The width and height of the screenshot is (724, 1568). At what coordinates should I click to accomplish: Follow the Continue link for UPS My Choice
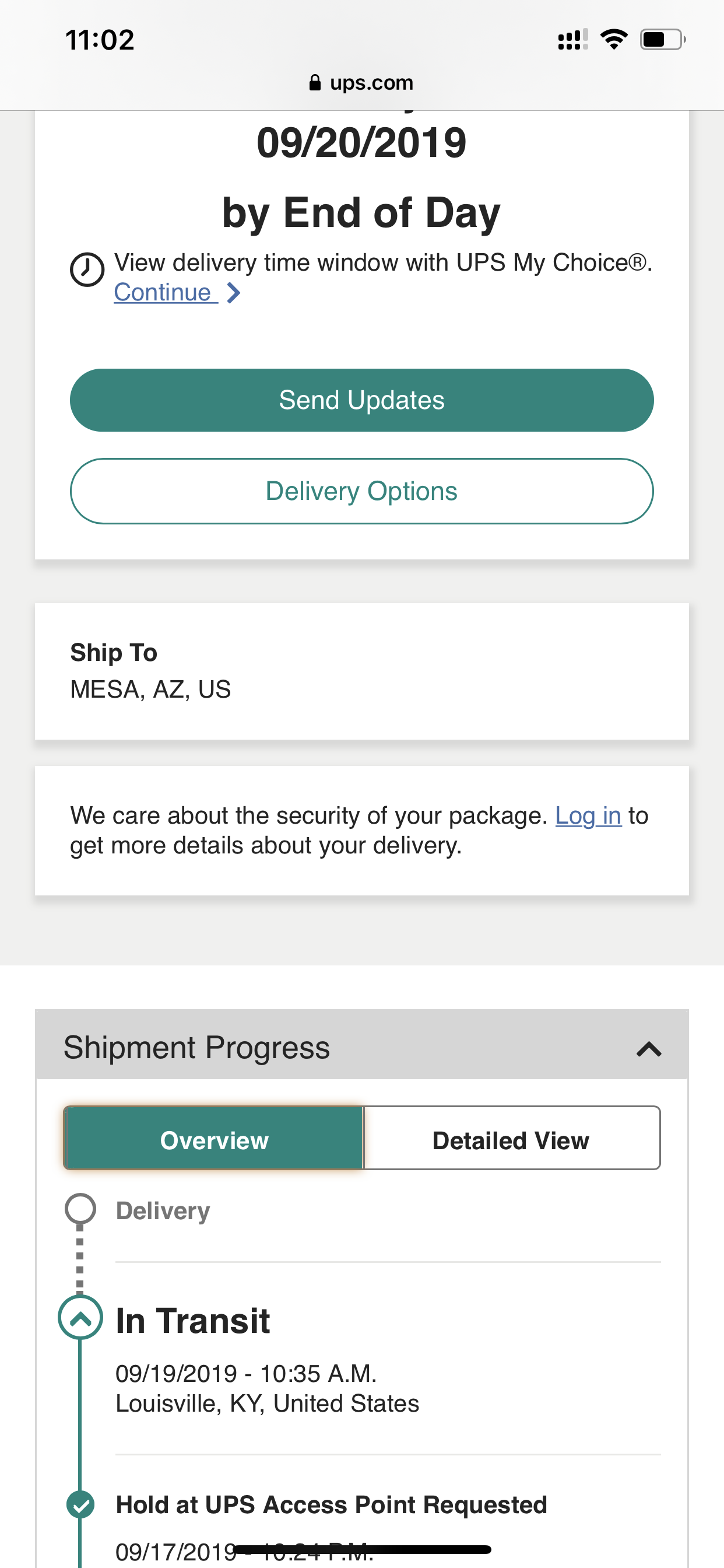point(166,293)
